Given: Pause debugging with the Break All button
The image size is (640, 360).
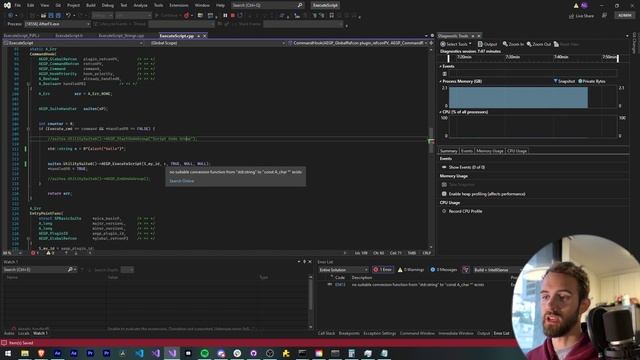Looking at the screenshot, I should [x=225, y=16].
